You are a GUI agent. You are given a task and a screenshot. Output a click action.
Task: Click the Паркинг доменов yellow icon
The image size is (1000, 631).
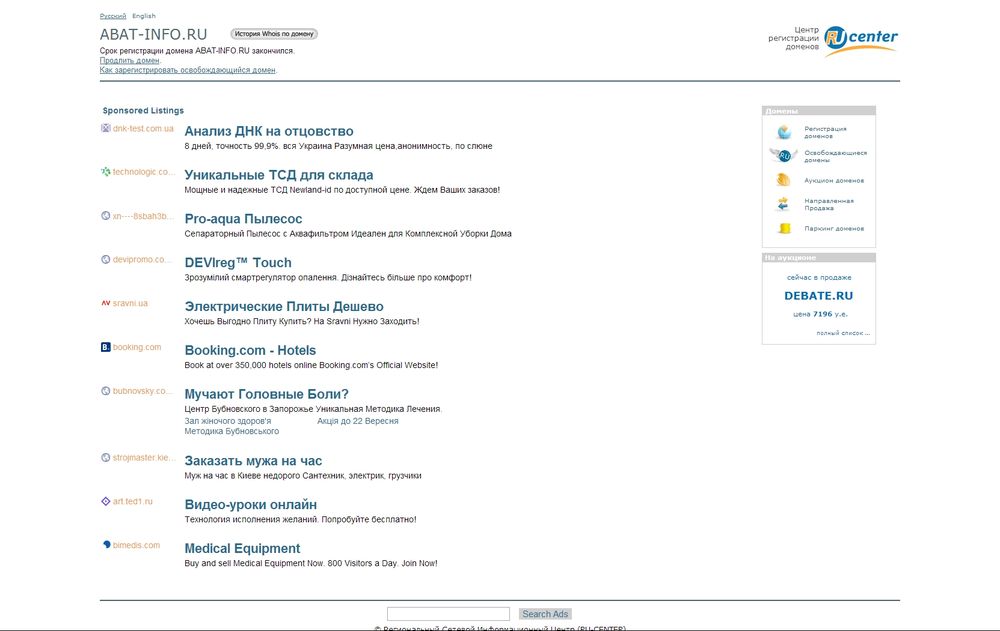784,228
